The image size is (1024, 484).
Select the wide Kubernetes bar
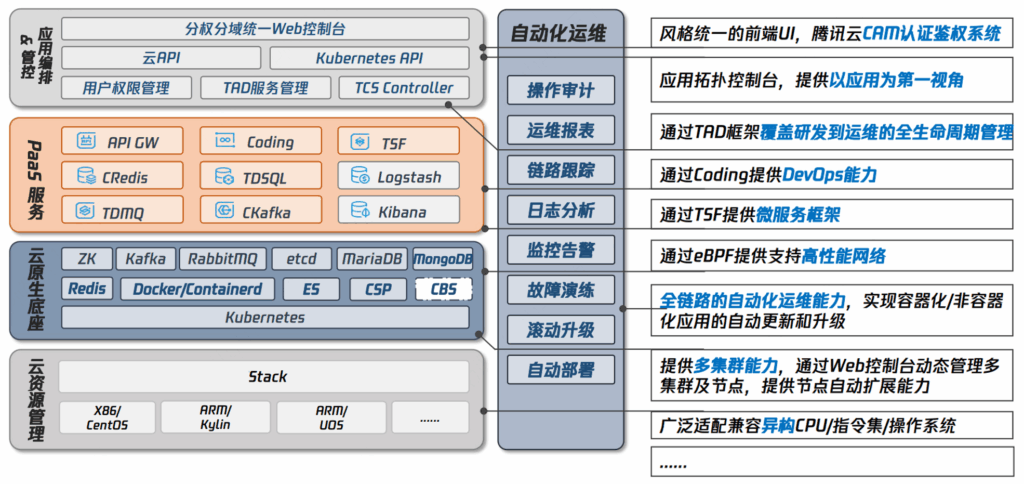coord(265,317)
